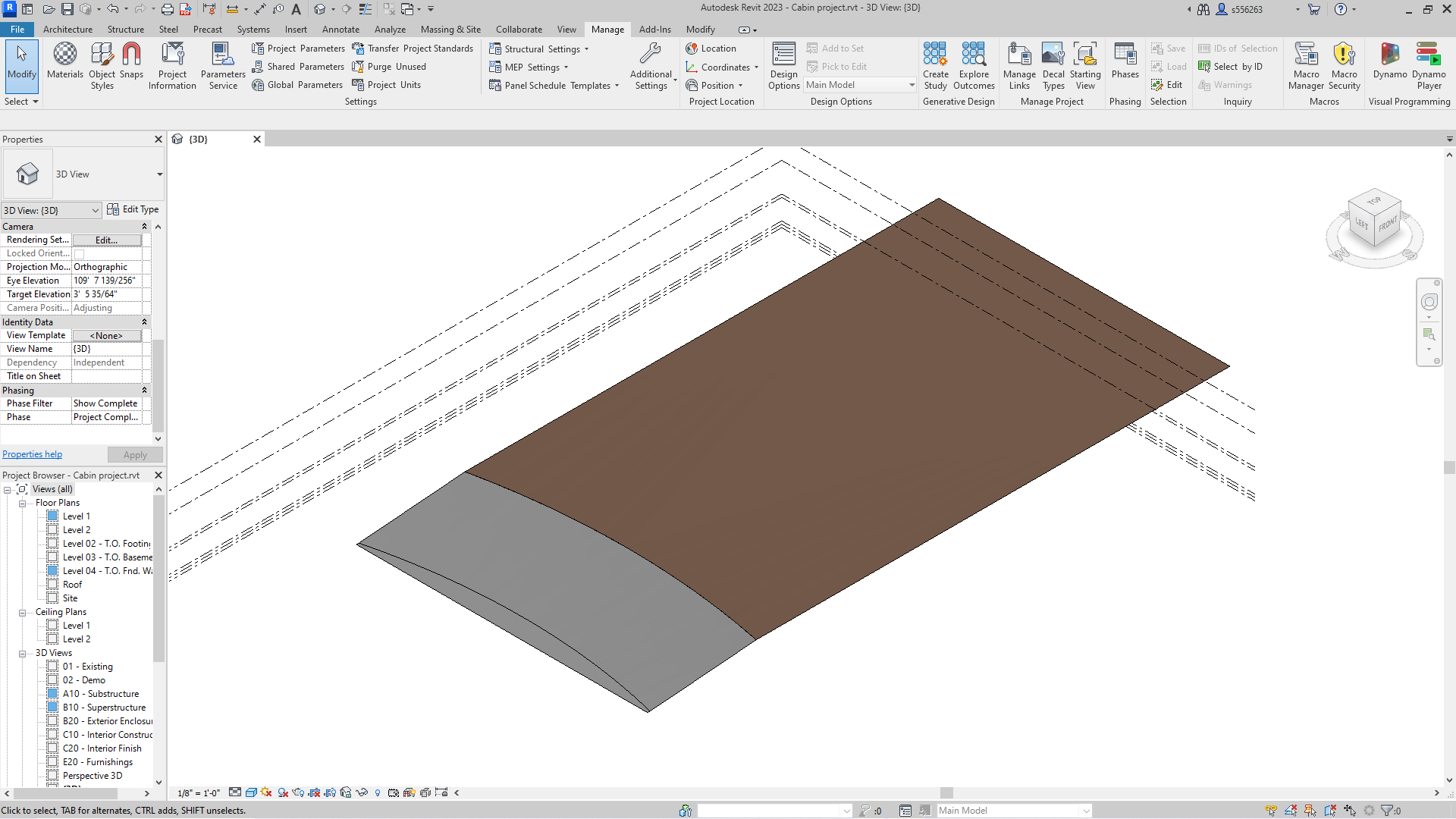Viewport: 1456px width, 819px height.
Task: Toggle the Sun Path setting
Action: coord(266,793)
